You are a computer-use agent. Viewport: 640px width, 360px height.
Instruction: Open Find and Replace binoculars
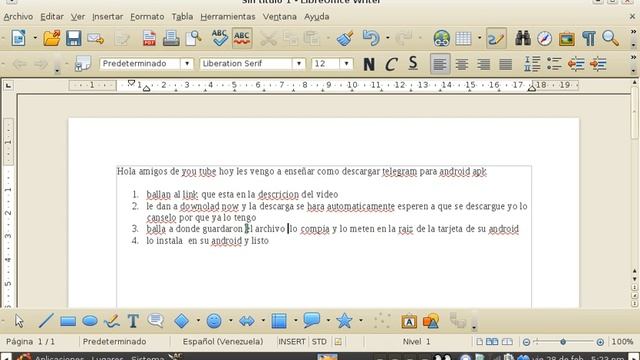click(523, 38)
